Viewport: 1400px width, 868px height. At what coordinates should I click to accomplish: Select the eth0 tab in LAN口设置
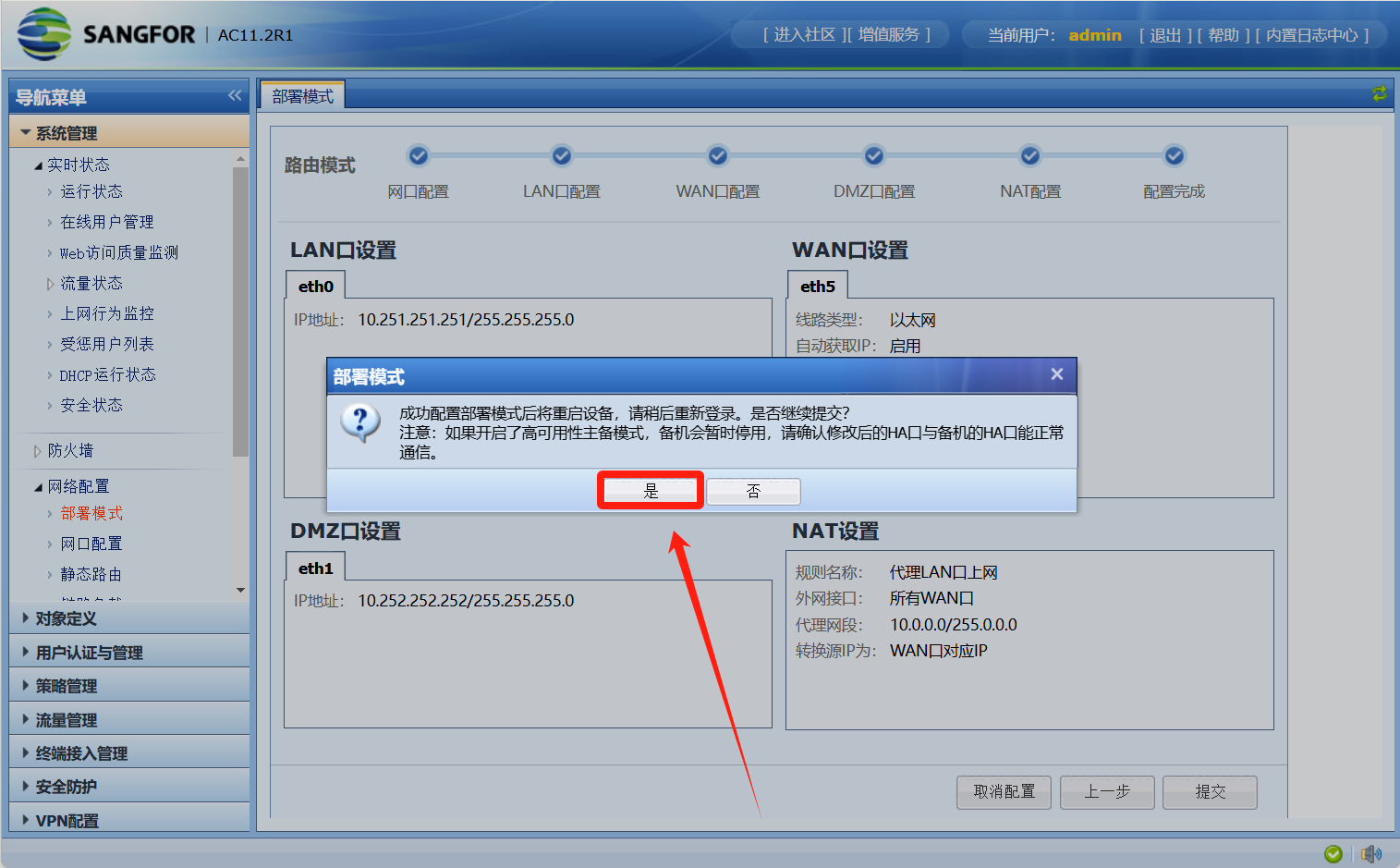click(x=315, y=287)
